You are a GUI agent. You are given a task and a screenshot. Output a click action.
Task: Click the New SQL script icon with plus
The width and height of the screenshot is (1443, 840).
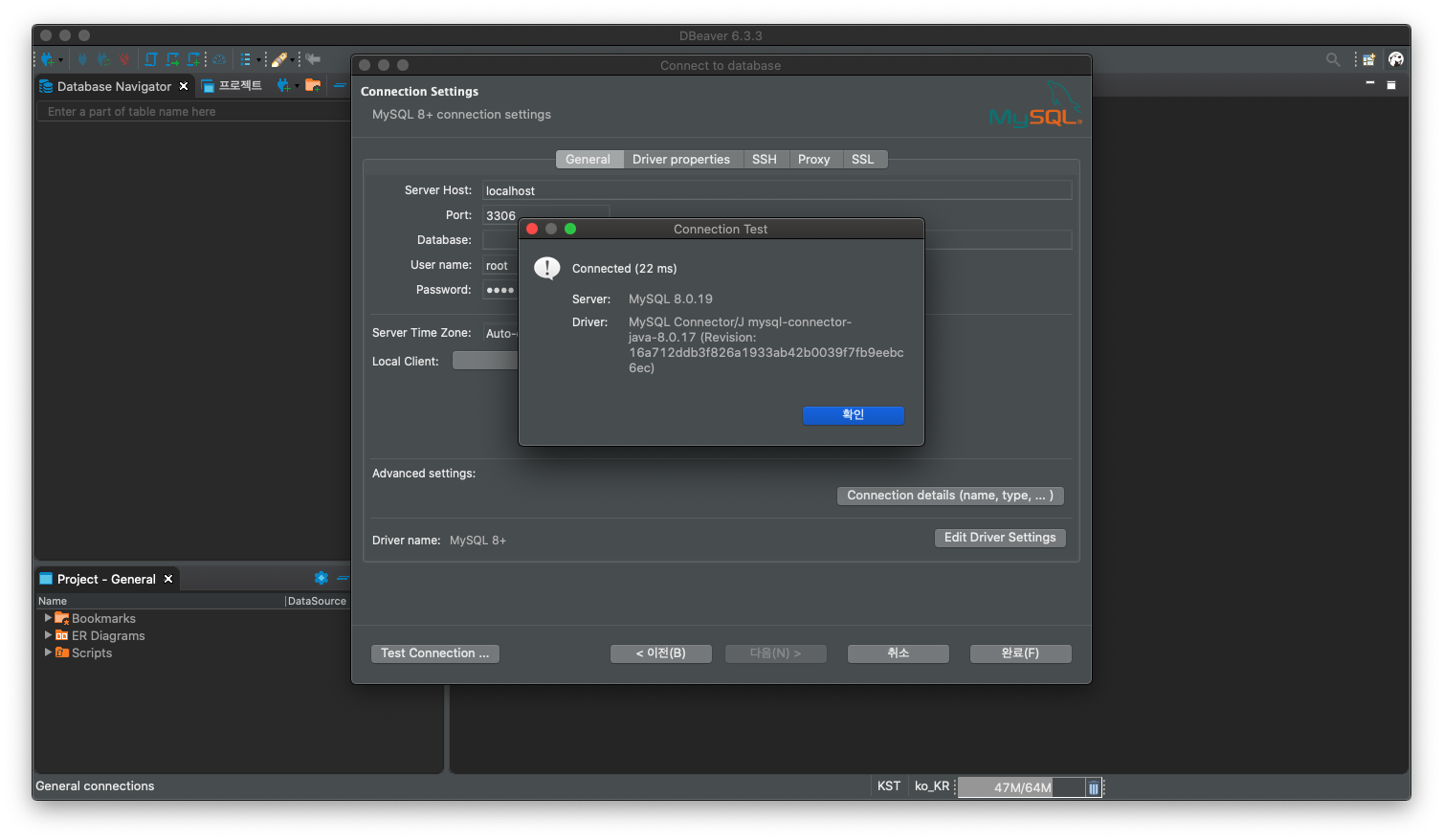pyautogui.click(x=195, y=59)
